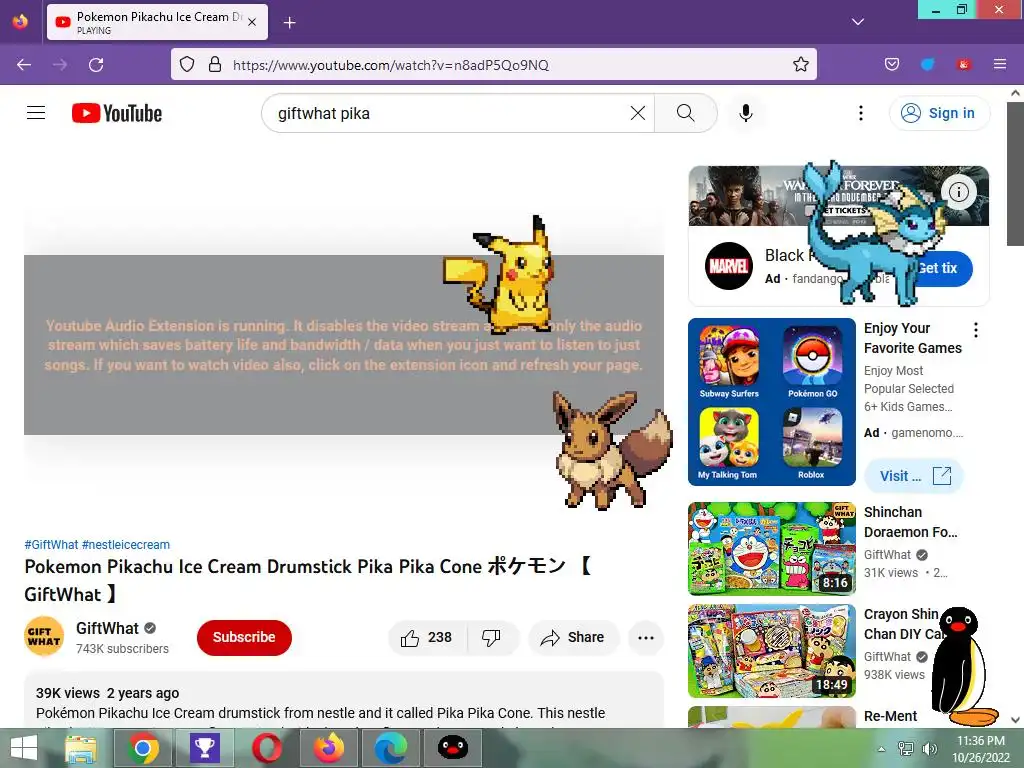This screenshot has width=1024, height=768.
Task: Click the forward navigation arrow
Action: pyautogui.click(x=60, y=65)
